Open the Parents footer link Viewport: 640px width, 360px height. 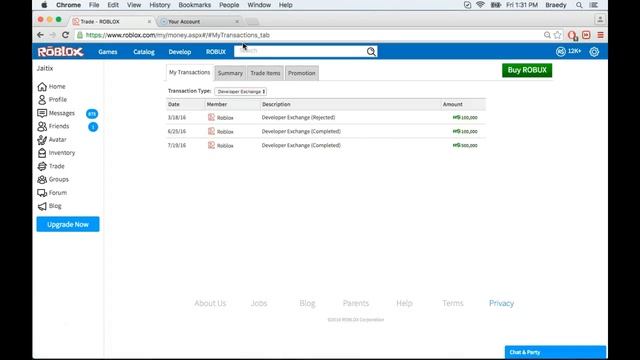tap(356, 303)
